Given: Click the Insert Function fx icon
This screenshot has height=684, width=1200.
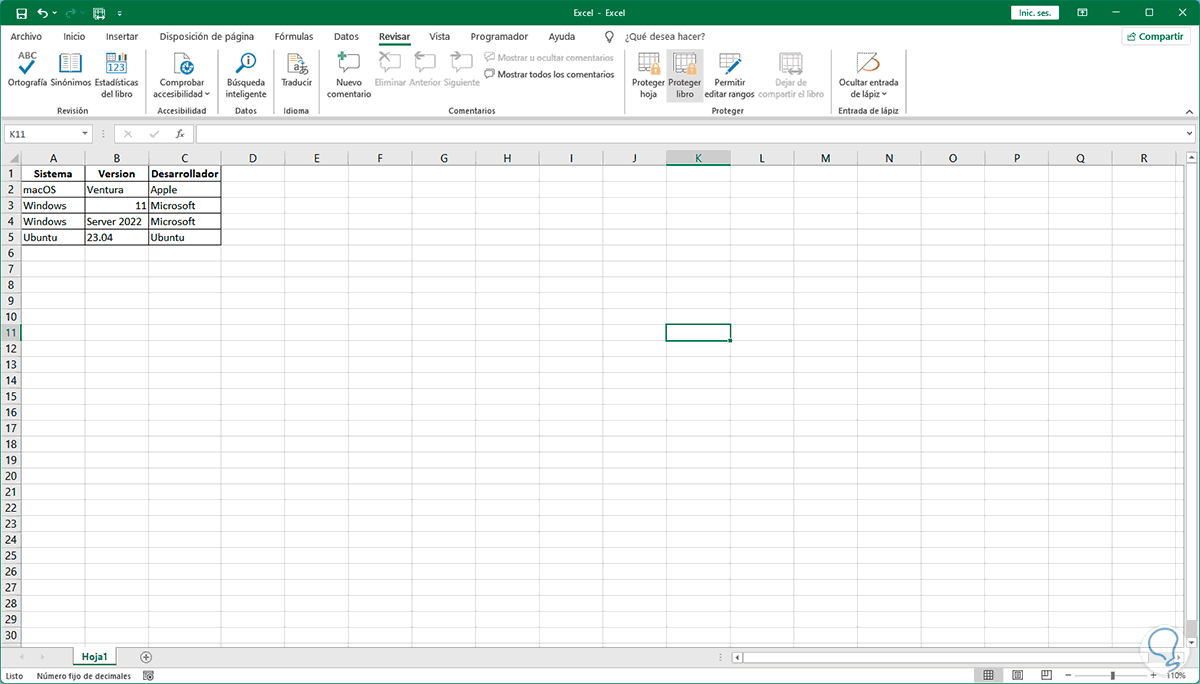Looking at the screenshot, I should pos(180,134).
